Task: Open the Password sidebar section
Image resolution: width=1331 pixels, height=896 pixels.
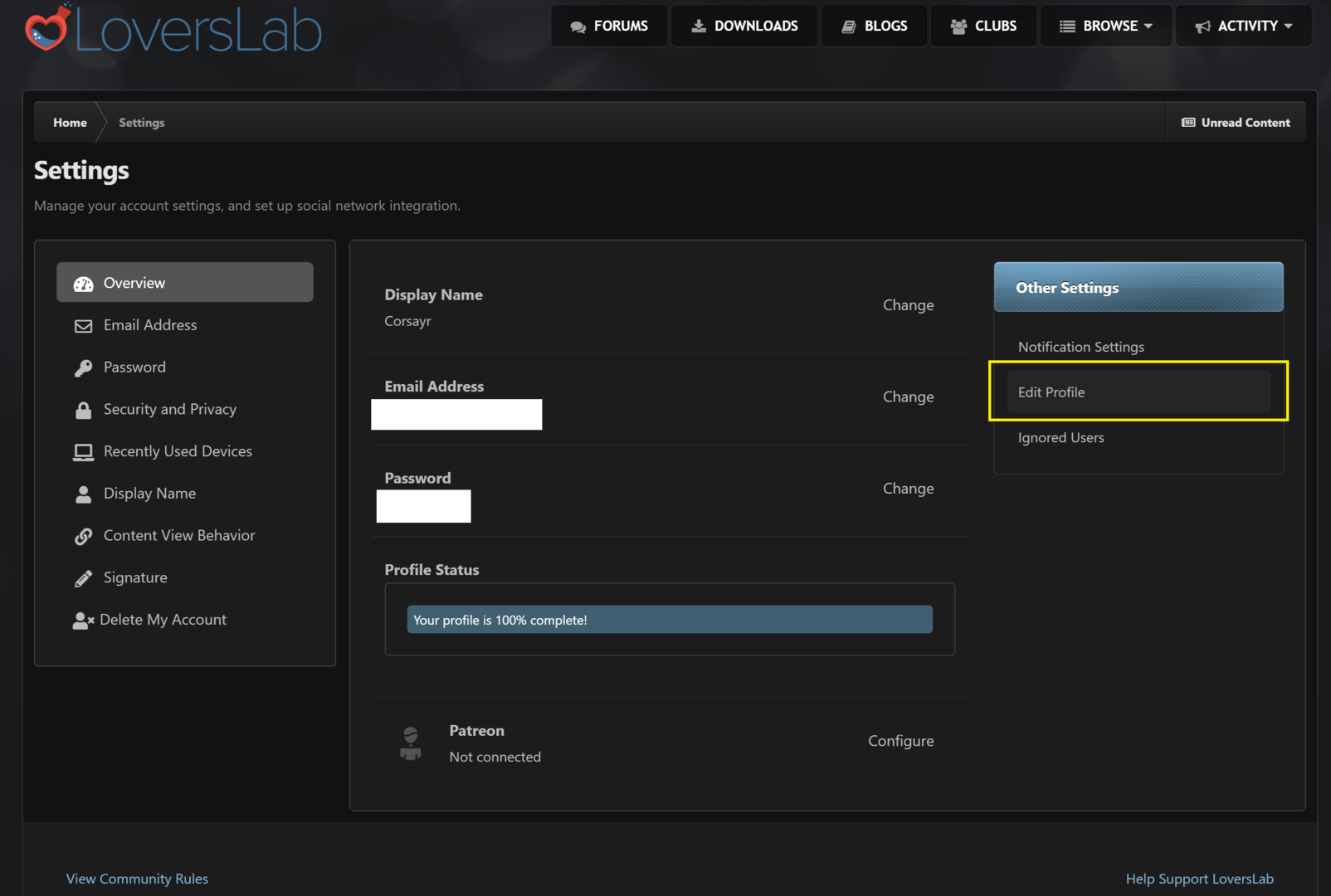Action: (185, 368)
